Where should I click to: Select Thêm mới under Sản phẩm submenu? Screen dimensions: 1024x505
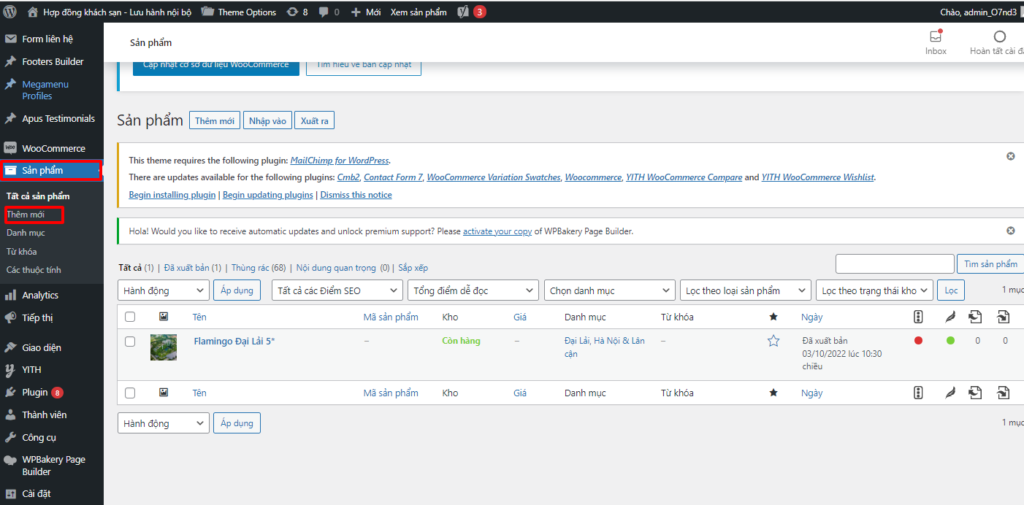(x=24, y=215)
